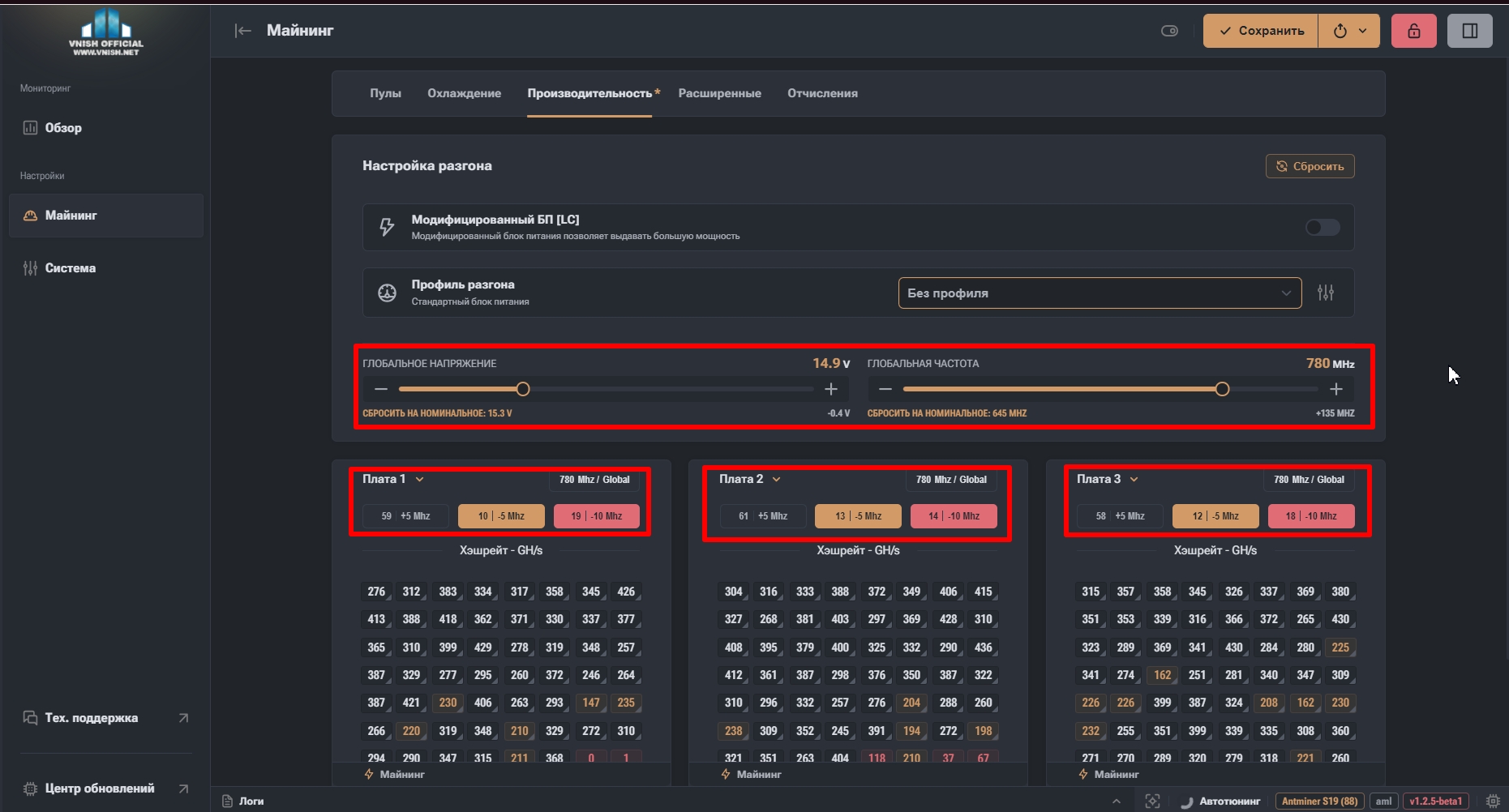This screenshot has width=1509, height=812.
Task: Click Плата 1 '19 | -10 Mhz' chip
Action: (x=597, y=516)
